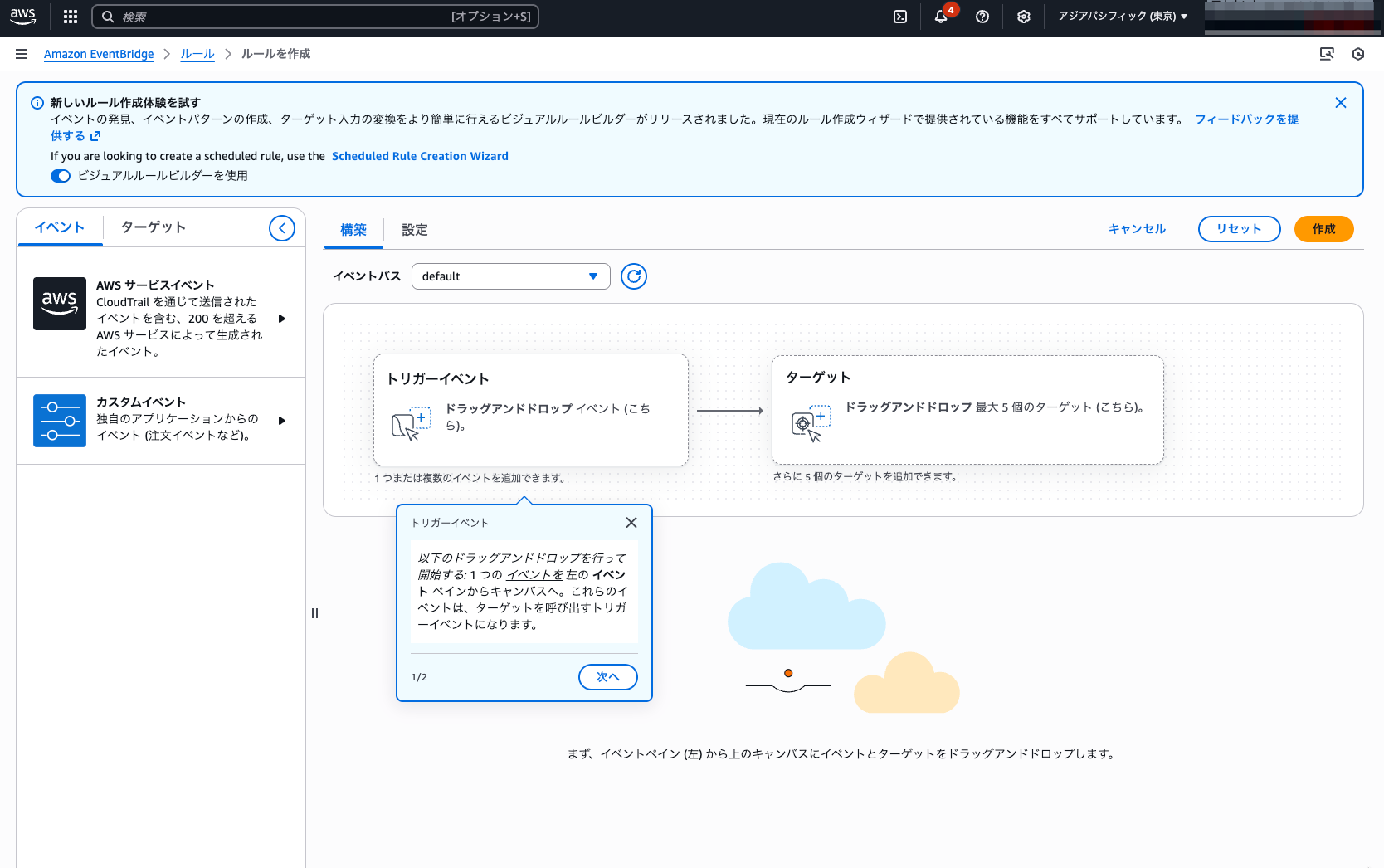Toggle off the visual rule builder switch
Screen dimensions: 1384x868
[61, 176]
